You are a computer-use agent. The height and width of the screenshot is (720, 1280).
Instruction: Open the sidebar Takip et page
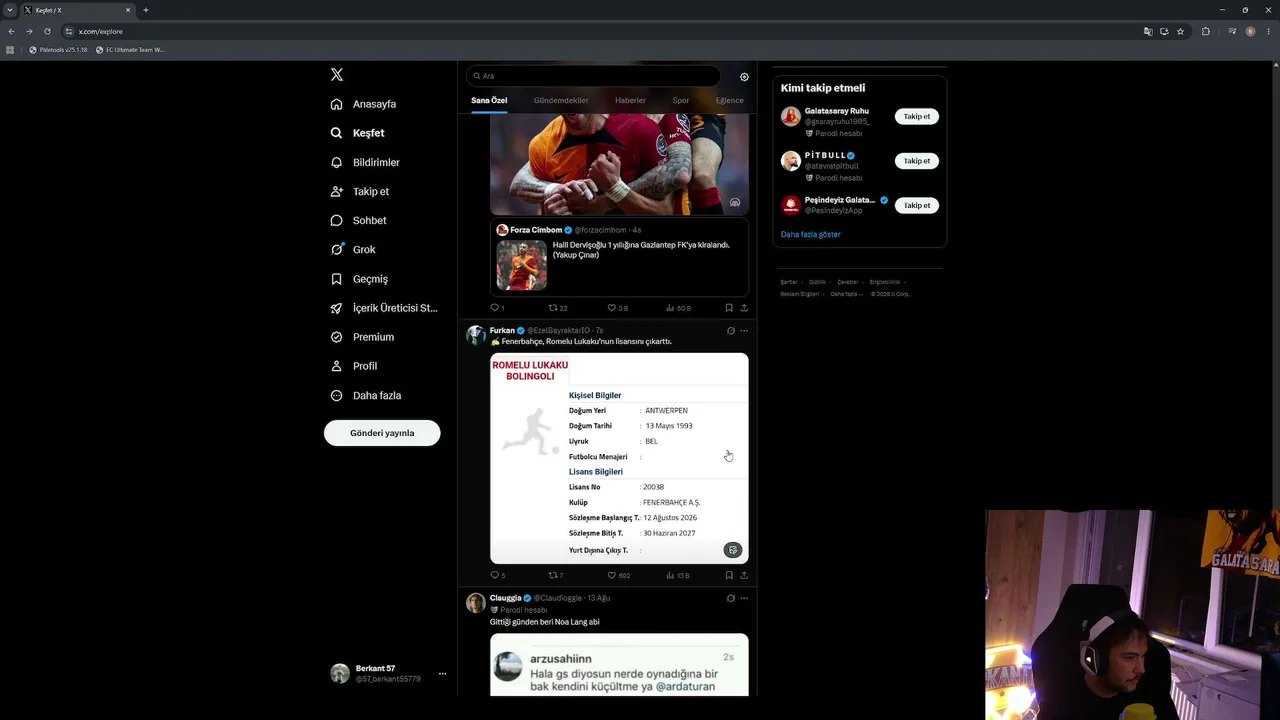(x=360, y=191)
